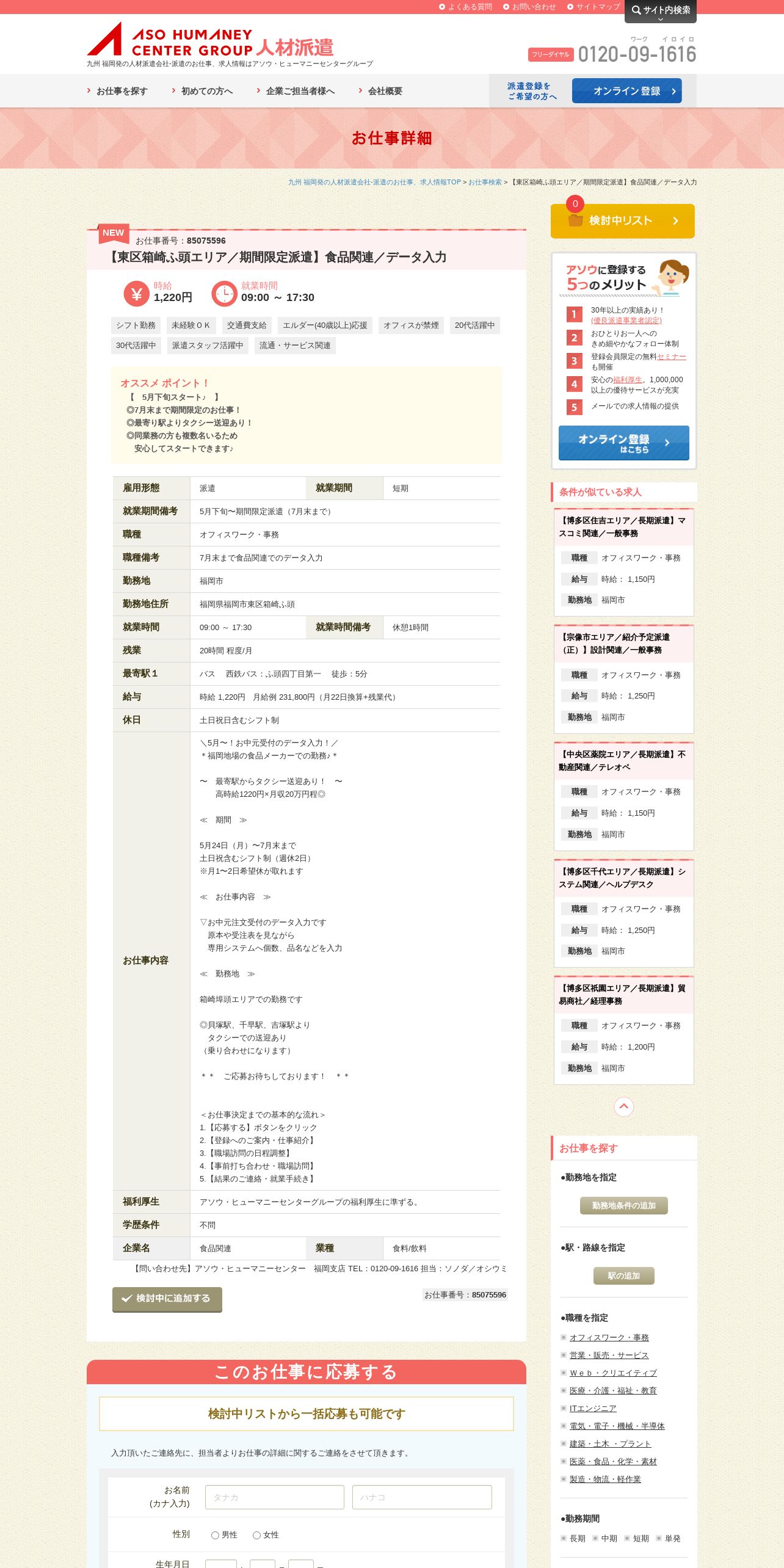This screenshot has width=784, height=1568.
Task: Open the 会社概要 nav menu
Action: pos(380,91)
